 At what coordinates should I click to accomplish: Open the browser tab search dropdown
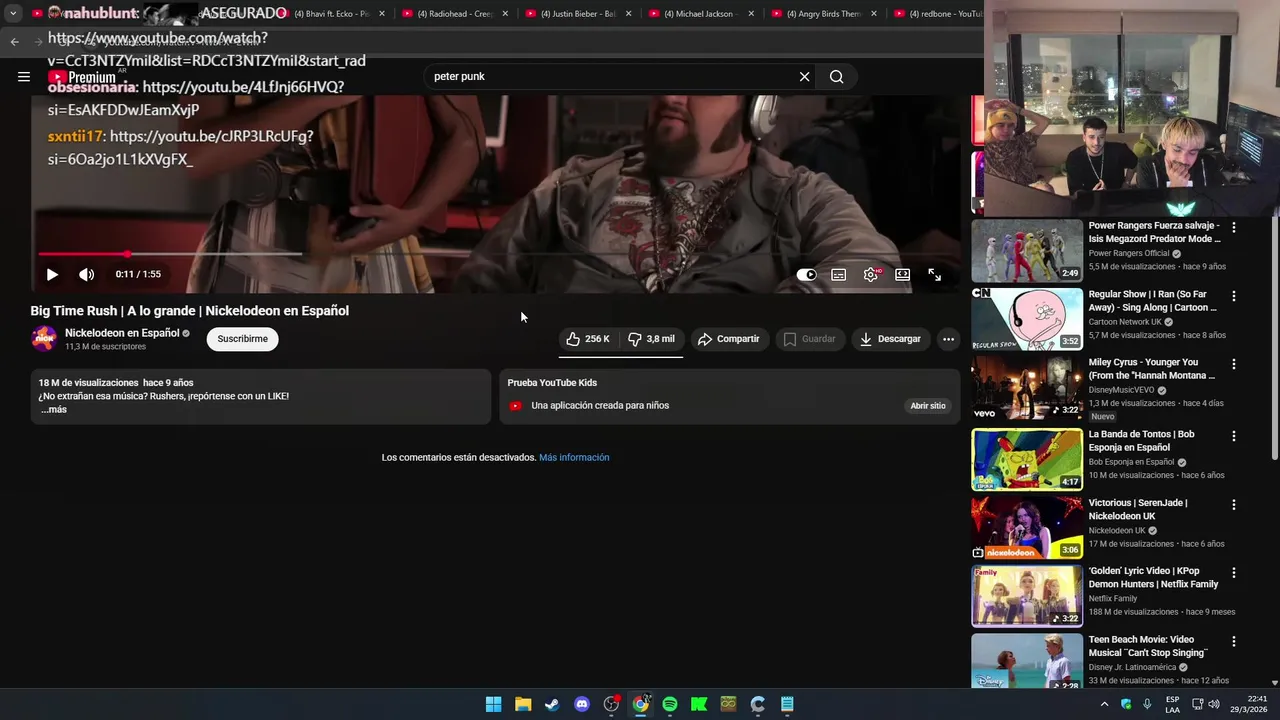(x=13, y=14)
